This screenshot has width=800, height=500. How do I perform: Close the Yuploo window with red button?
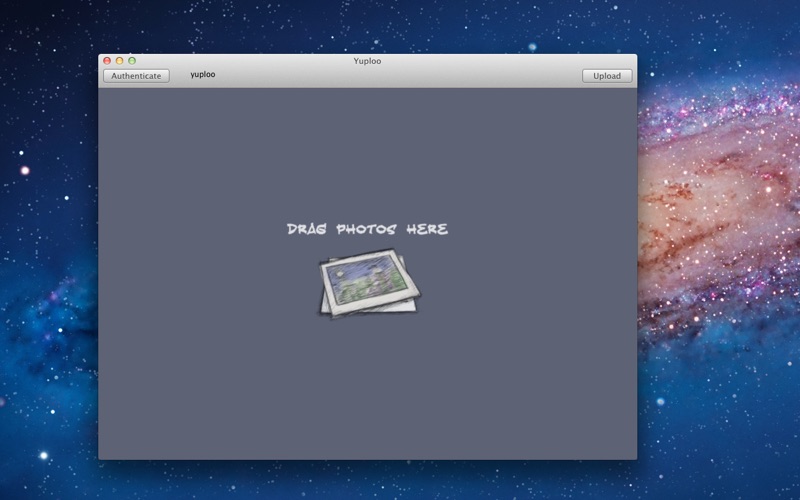[x=107, y=61]
